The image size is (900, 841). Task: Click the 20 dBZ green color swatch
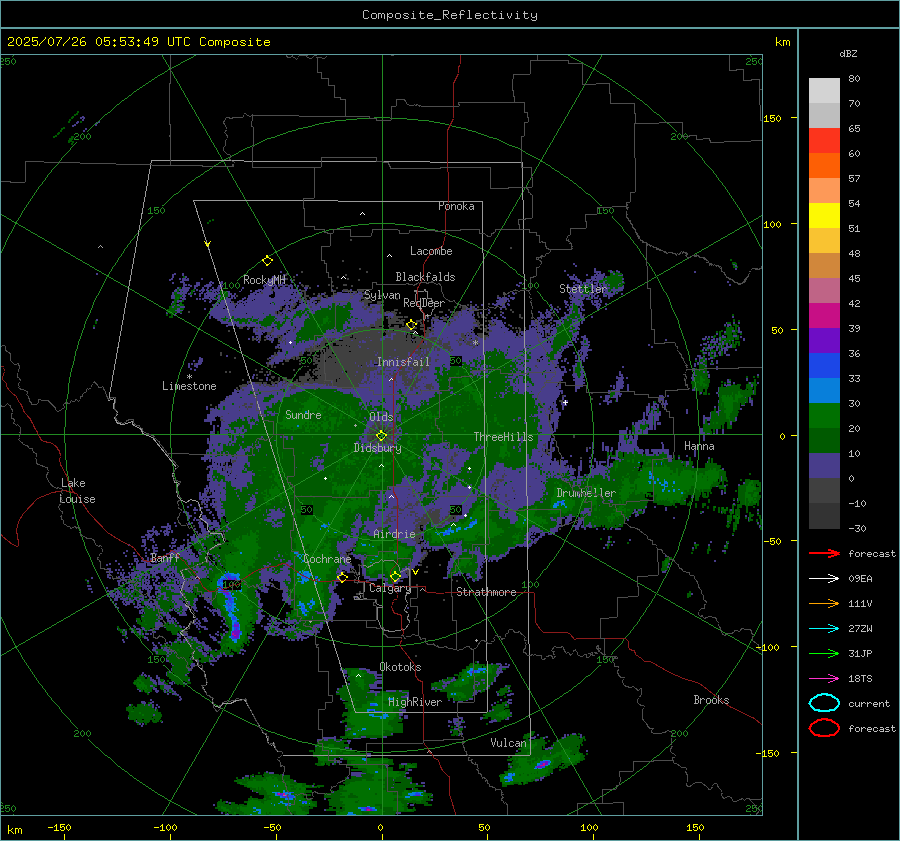click(x=824, y=415)
